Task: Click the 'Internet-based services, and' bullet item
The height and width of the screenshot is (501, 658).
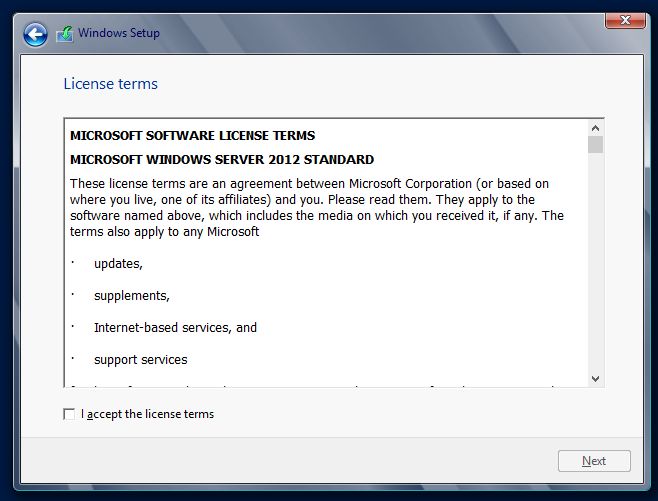Action: tap(175, 327)
